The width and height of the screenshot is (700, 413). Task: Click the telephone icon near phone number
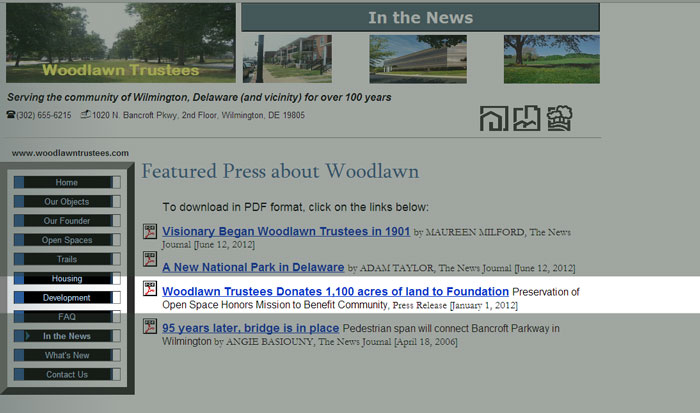[11, 115]
